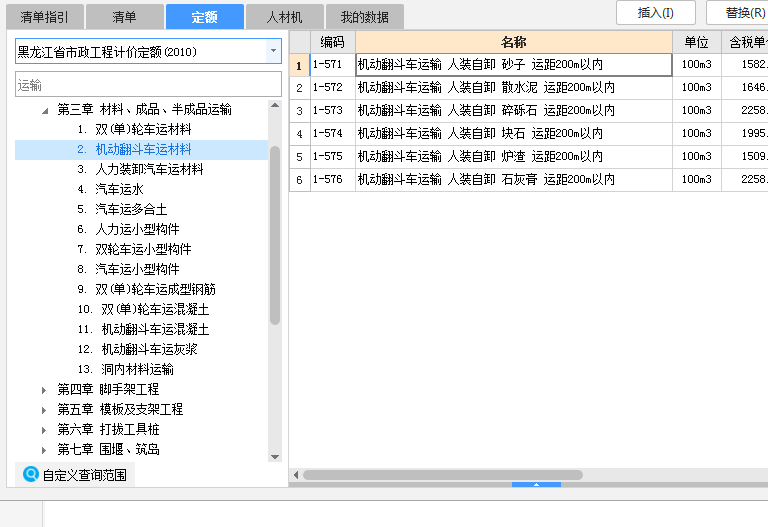Click table horizontal scrollbar left arrow
The height and width of the screenshot is (527, 768).
(296, 475)
